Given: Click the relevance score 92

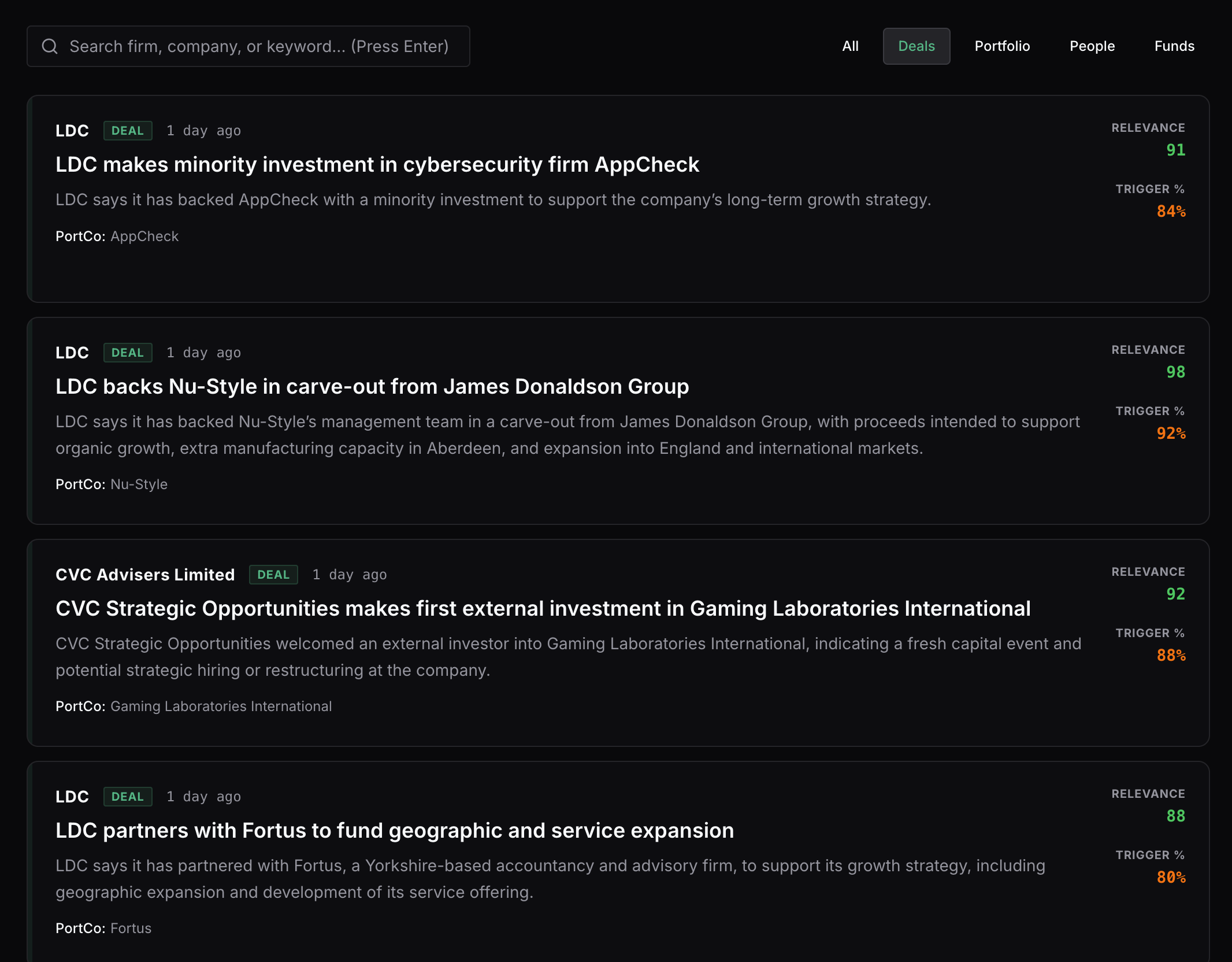Looking at the screenshot, I should click(x=1175, y=594).
